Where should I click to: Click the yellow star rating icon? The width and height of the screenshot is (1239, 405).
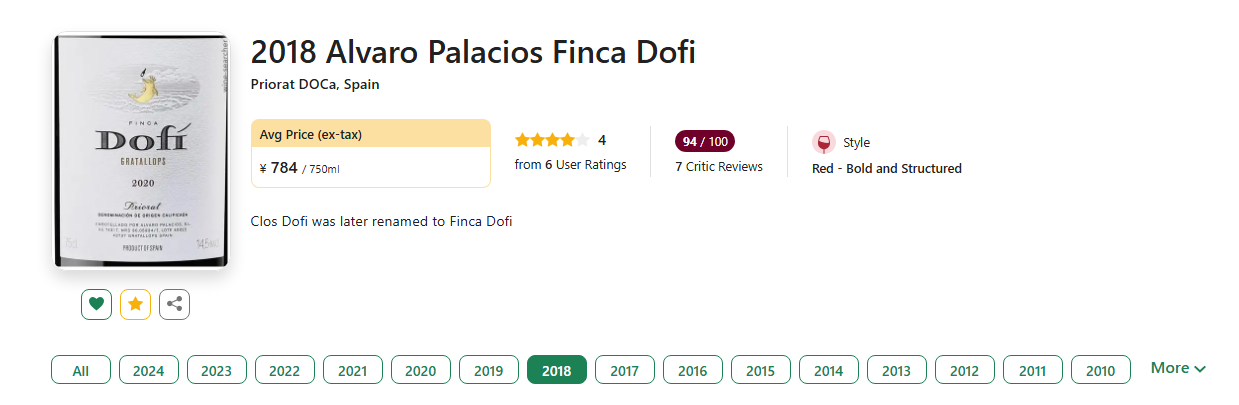(x=135, y=304)
